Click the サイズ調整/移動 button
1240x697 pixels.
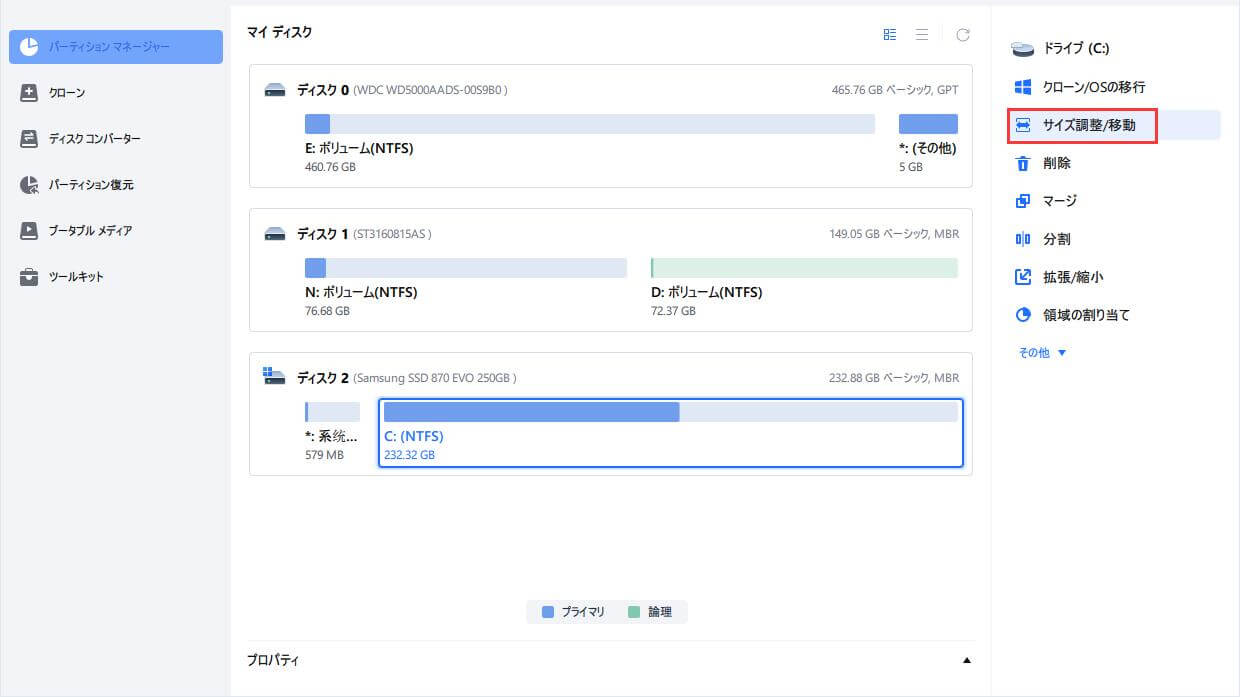click(1082, 125)
